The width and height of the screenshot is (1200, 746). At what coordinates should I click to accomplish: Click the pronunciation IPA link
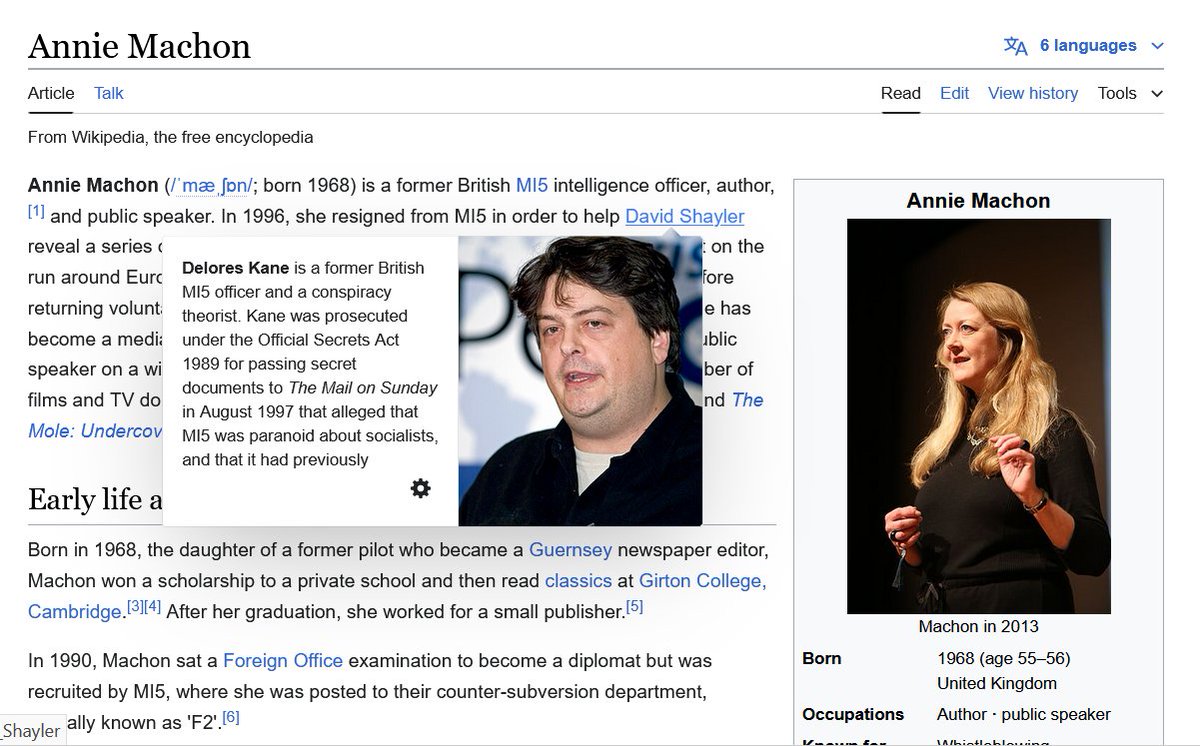(x=211, y=185)
